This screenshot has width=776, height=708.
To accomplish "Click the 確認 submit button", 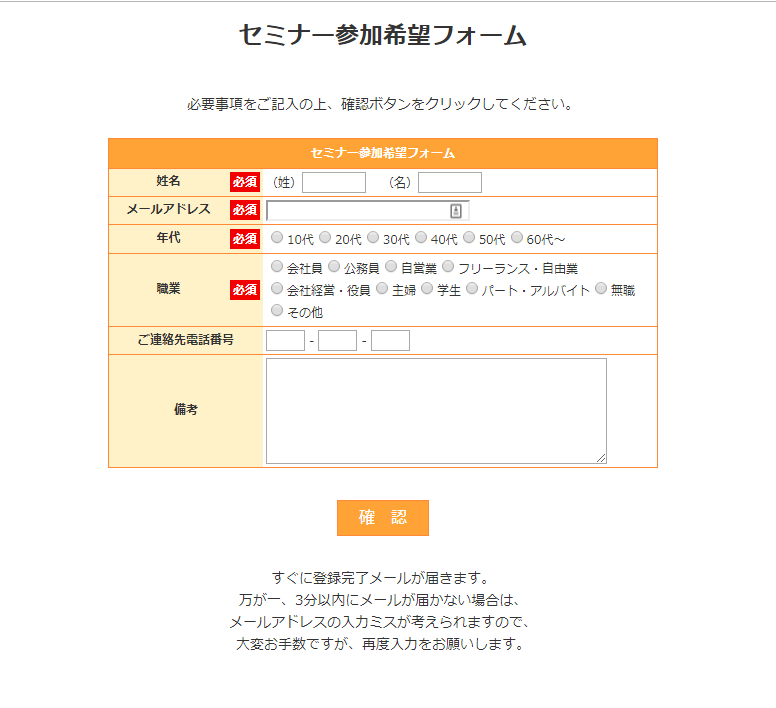I will tap(382, 518).
